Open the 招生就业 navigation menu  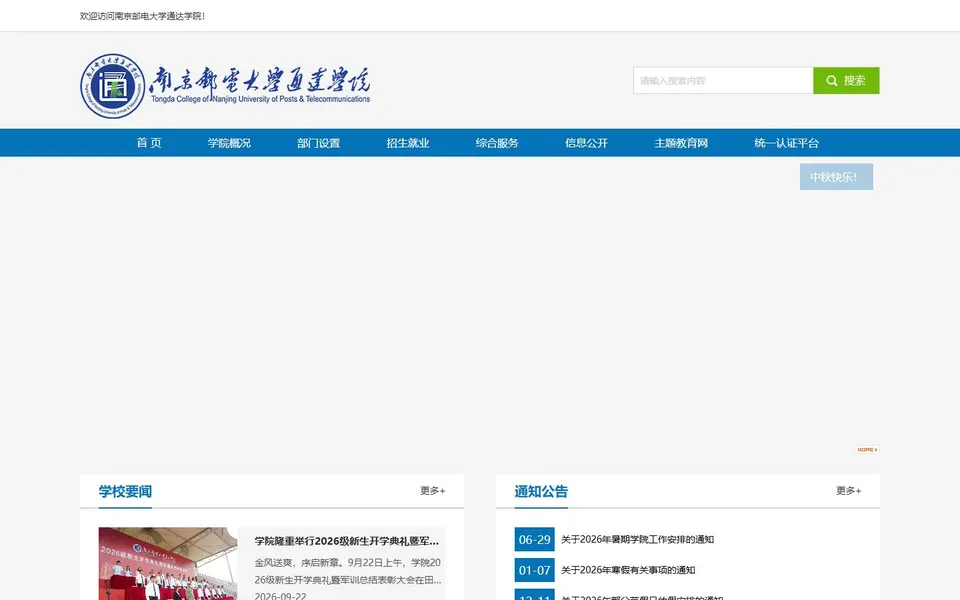point(408,143)
